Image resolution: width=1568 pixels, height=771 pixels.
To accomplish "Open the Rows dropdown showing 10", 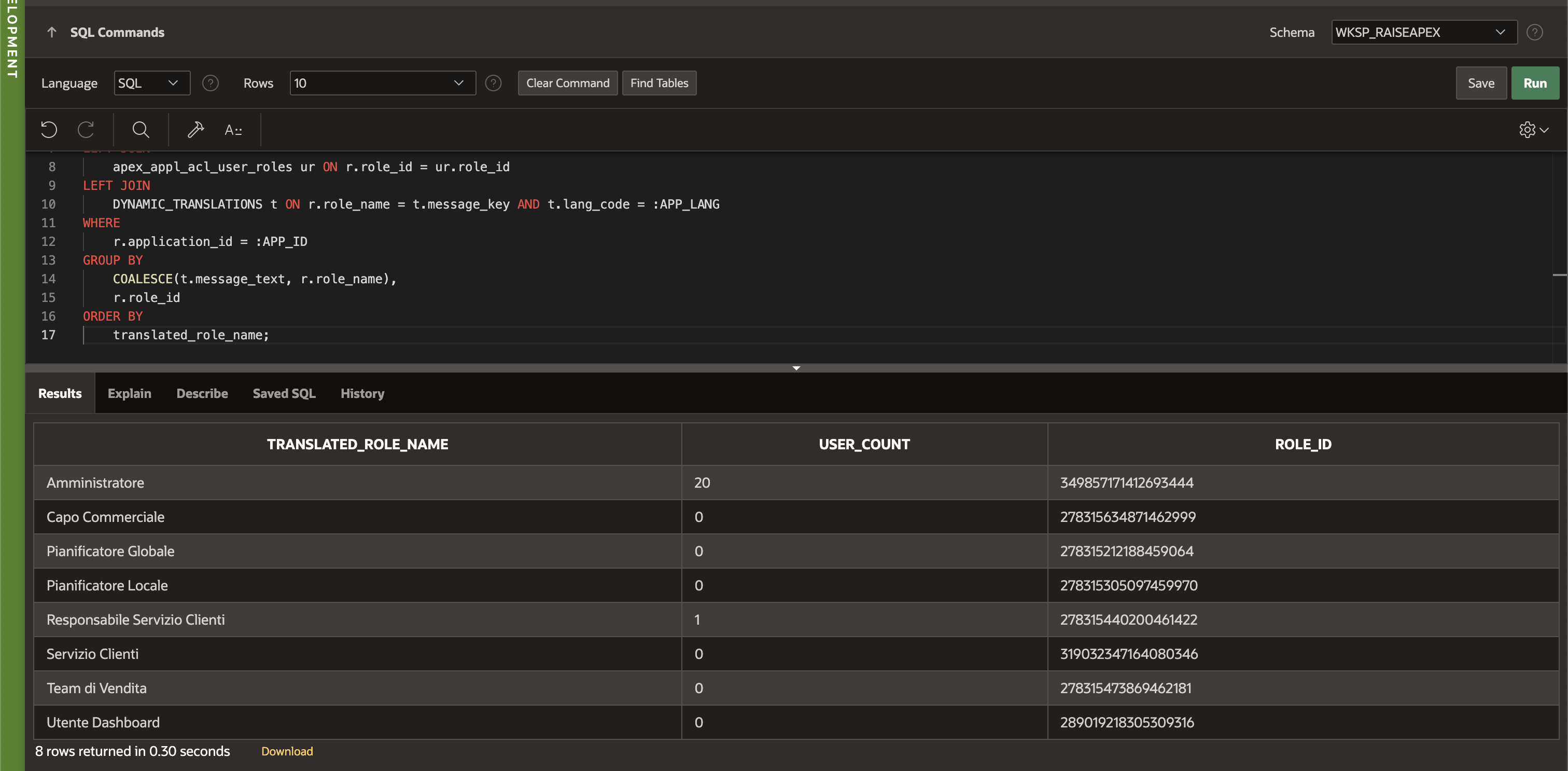I will pos(382,84).
